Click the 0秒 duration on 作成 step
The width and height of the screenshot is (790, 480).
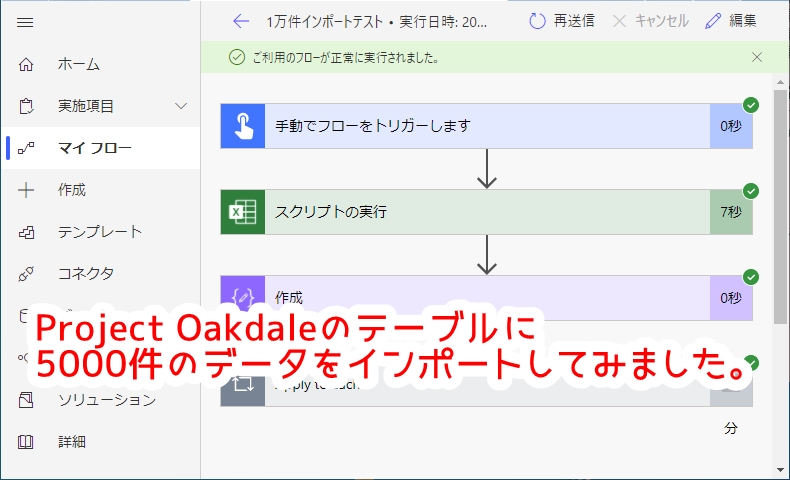pyautogui.click(x=731, y=298)
